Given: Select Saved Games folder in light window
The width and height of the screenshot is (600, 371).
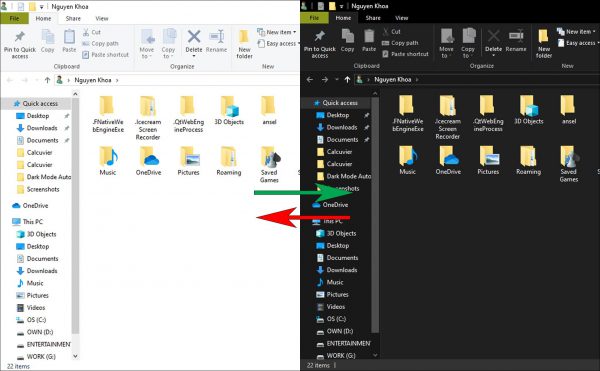Looking at the screenshot, I should pos(269,164).
